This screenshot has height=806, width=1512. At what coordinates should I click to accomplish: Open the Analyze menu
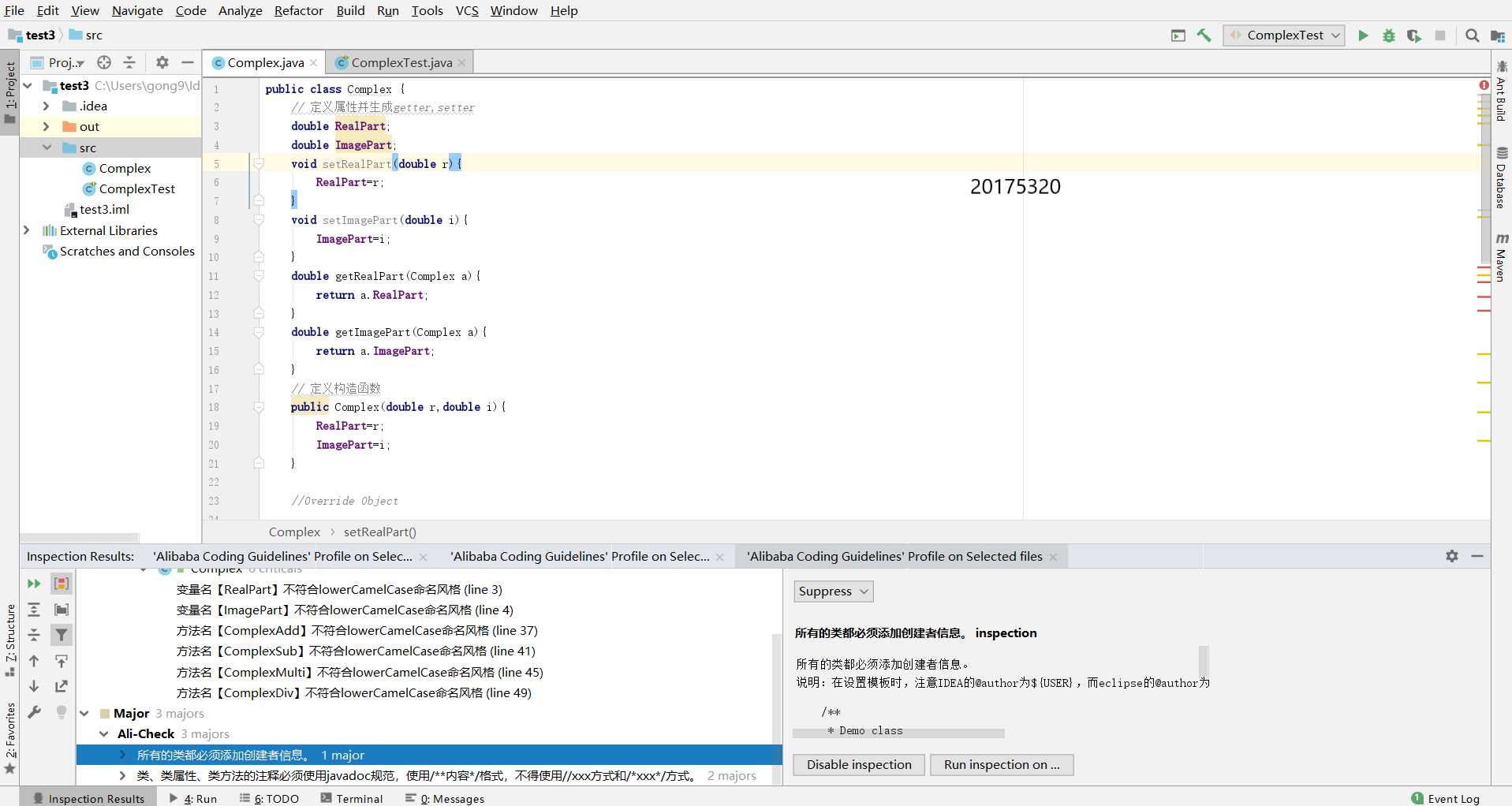tap(240, 10)
